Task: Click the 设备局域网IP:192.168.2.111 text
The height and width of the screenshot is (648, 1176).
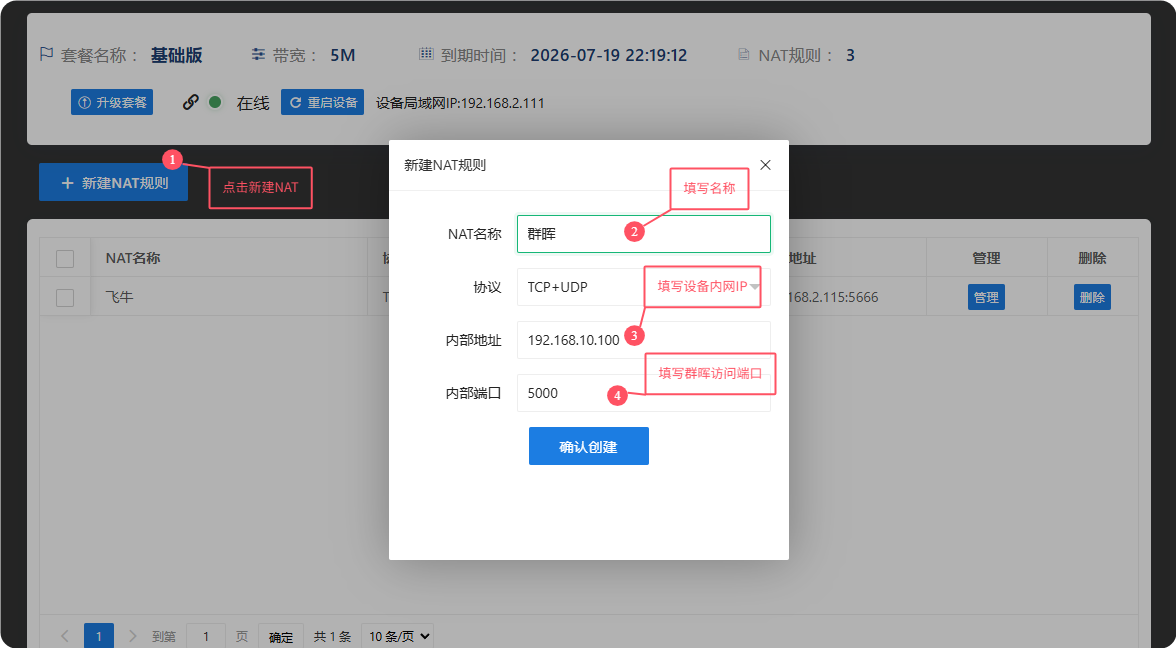Action: pos(460,103)
